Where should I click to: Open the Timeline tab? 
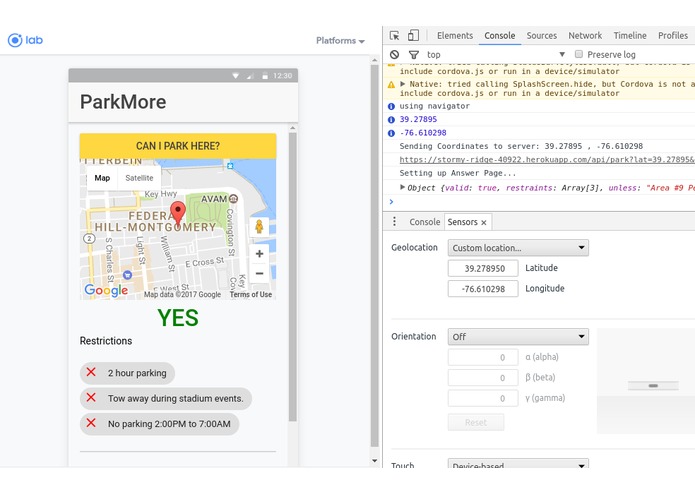(630, 35)
